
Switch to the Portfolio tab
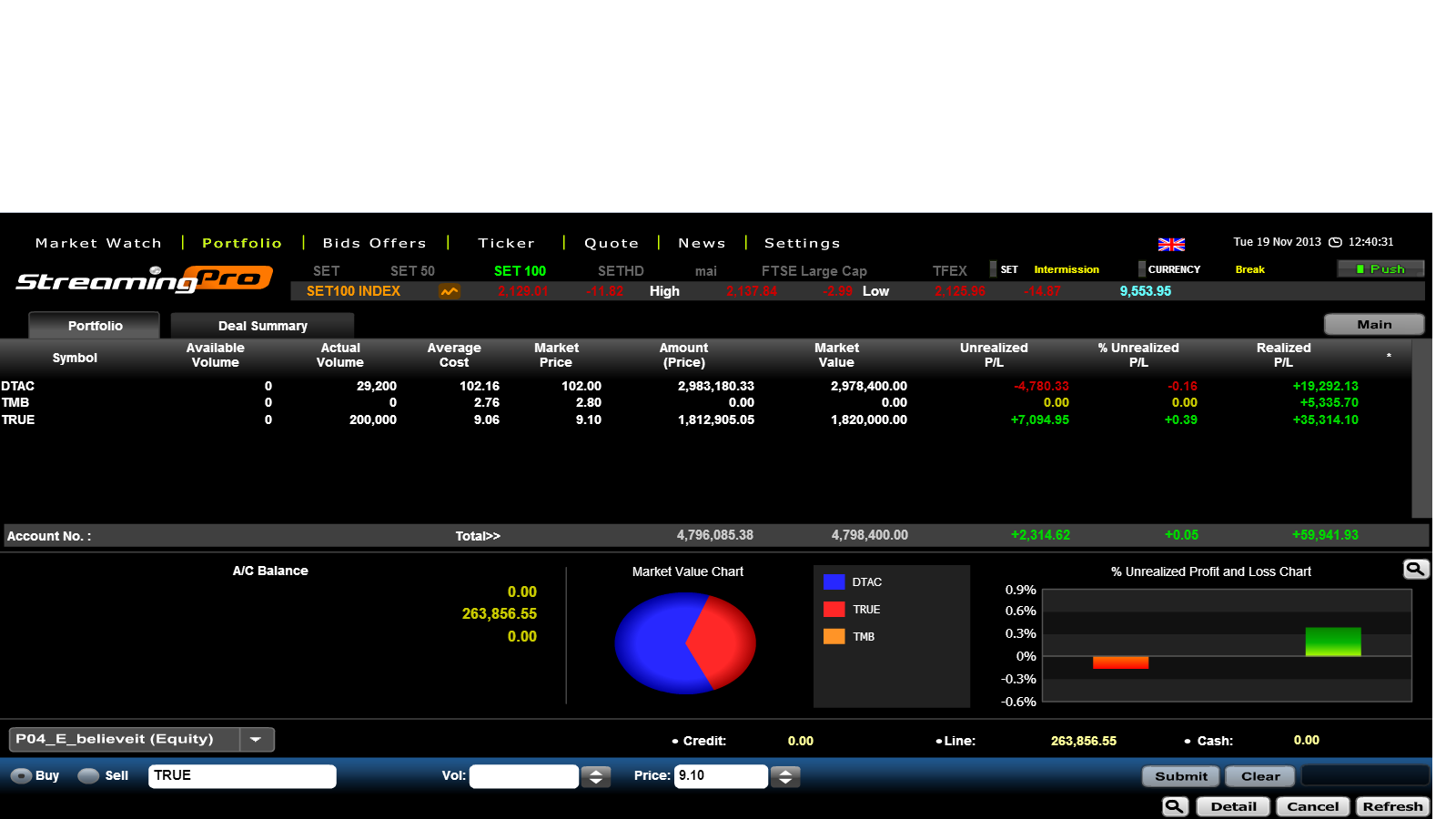pyautogui.click(x=95, y=325)
